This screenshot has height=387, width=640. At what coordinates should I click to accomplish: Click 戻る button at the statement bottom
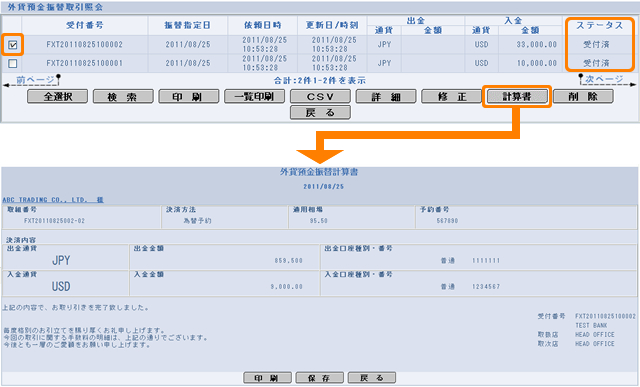coord(372,378)
